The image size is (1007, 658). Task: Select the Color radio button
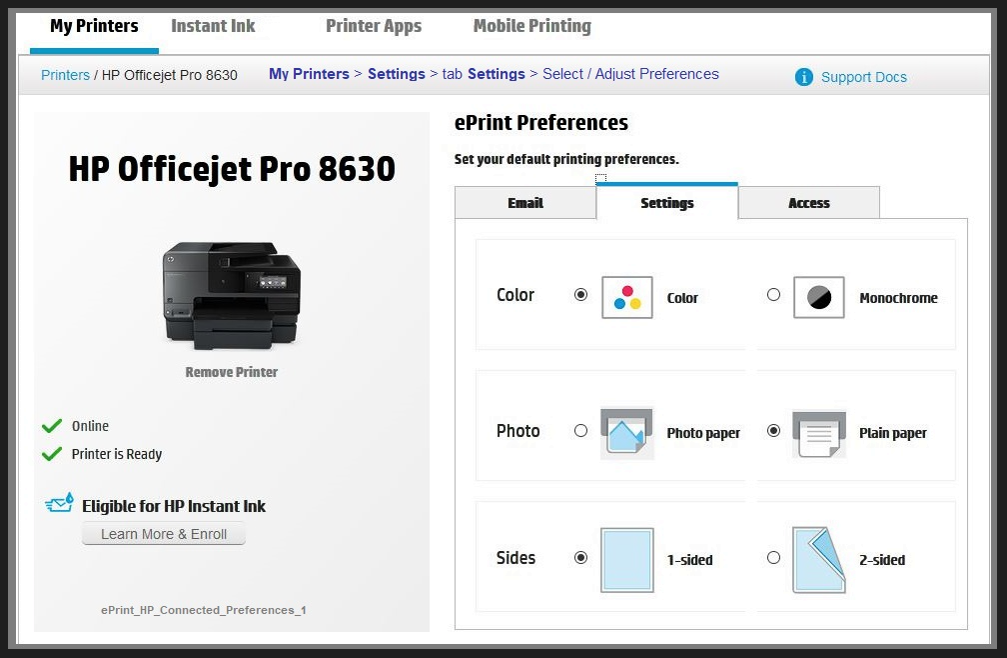click(x=581, y=295)
